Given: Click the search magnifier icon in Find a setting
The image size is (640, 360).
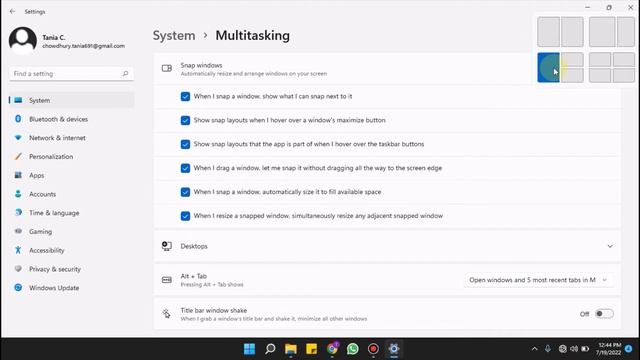Looking at the screenshot, I should point(125,73).
